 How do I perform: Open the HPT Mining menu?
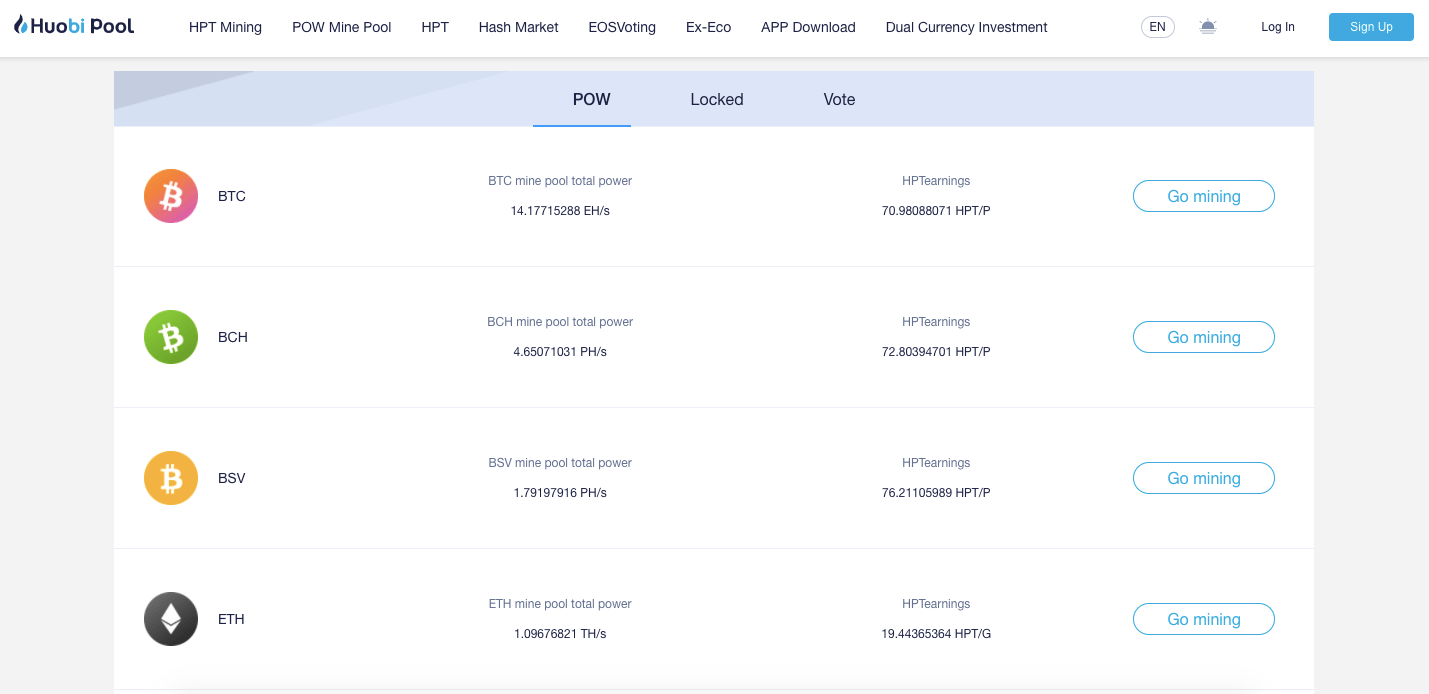[225, 27]
